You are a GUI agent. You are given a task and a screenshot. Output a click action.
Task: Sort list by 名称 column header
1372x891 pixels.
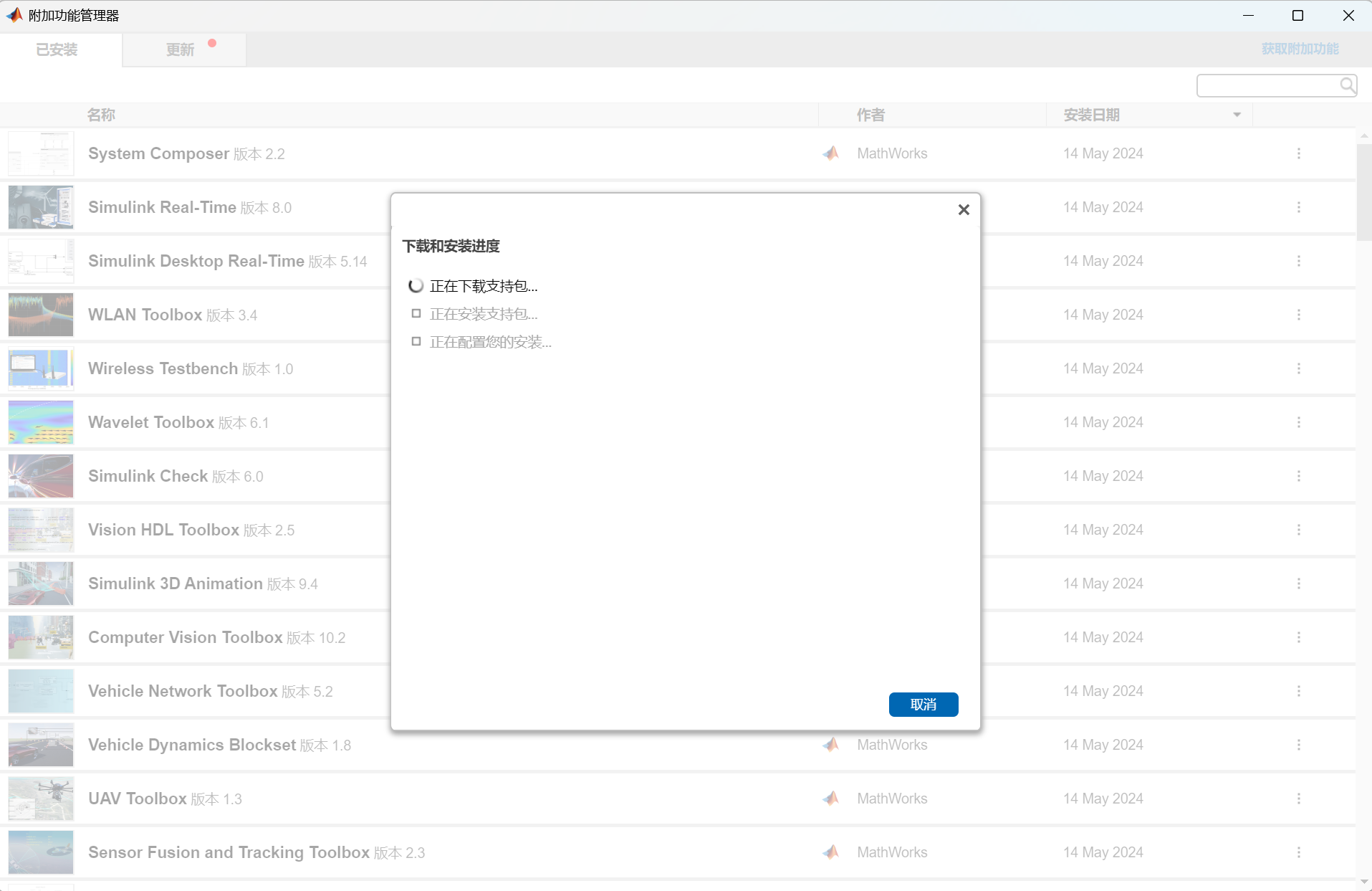[x=101, y=115]
